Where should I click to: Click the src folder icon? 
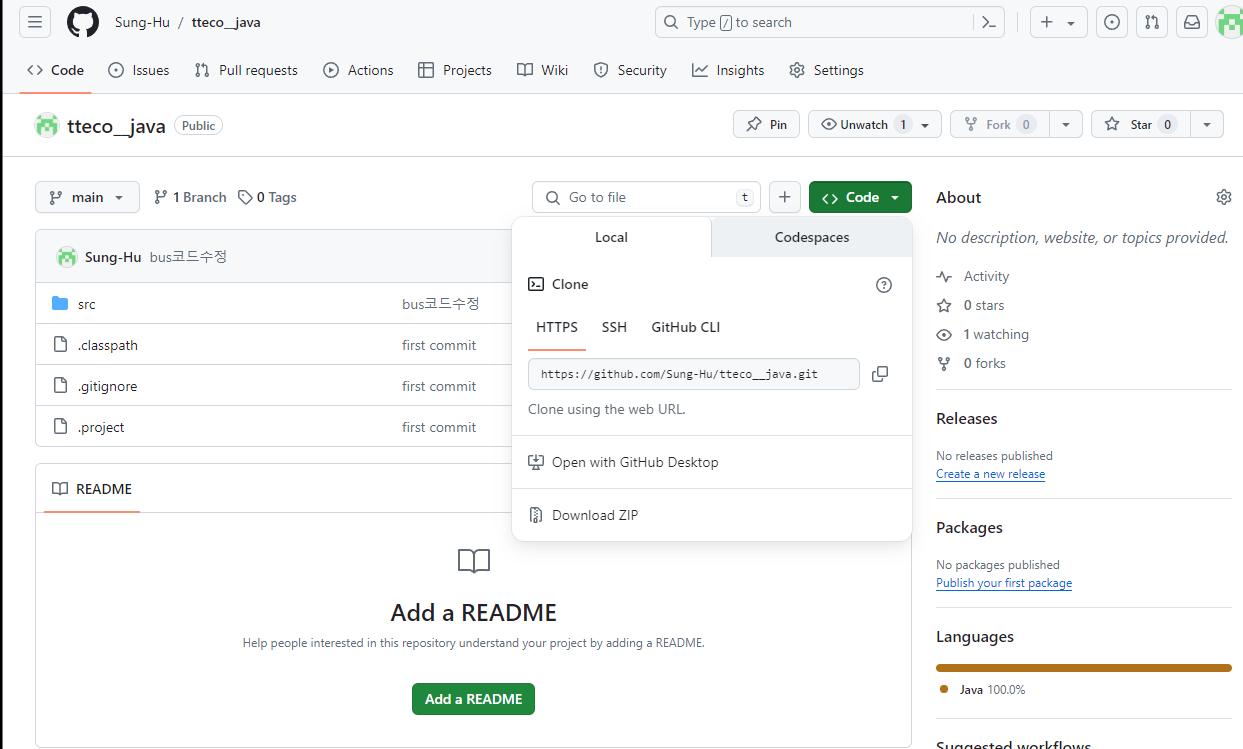(60, 303)
